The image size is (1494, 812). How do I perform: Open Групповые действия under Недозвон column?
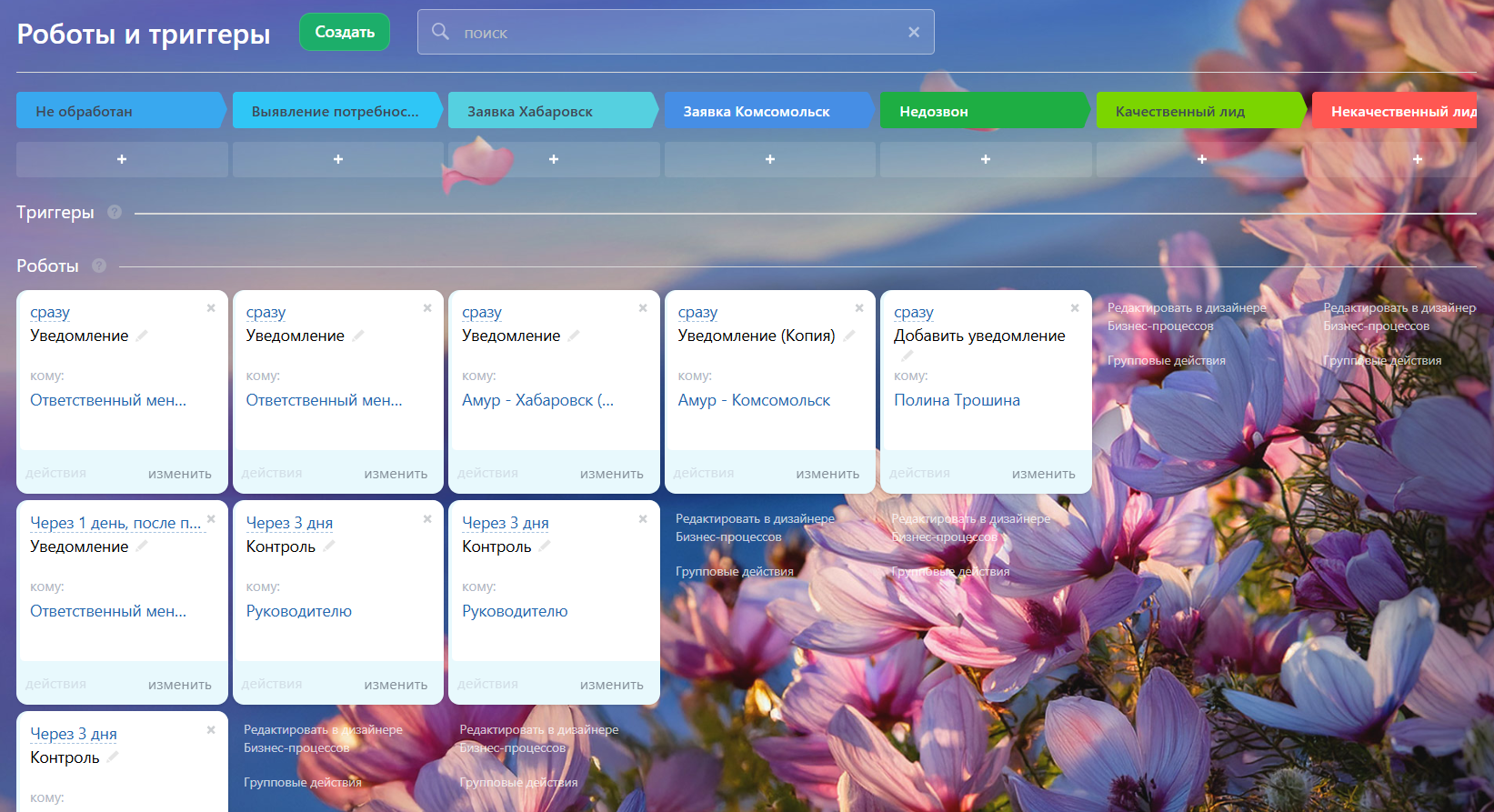point(950,571)
